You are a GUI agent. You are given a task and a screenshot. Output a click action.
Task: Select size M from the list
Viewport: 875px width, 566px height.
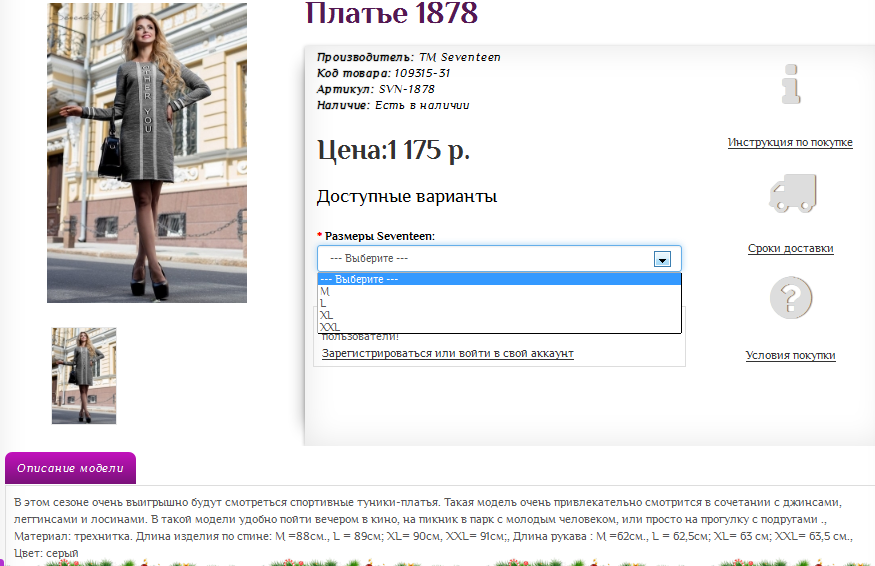click(x=324, y=291)
